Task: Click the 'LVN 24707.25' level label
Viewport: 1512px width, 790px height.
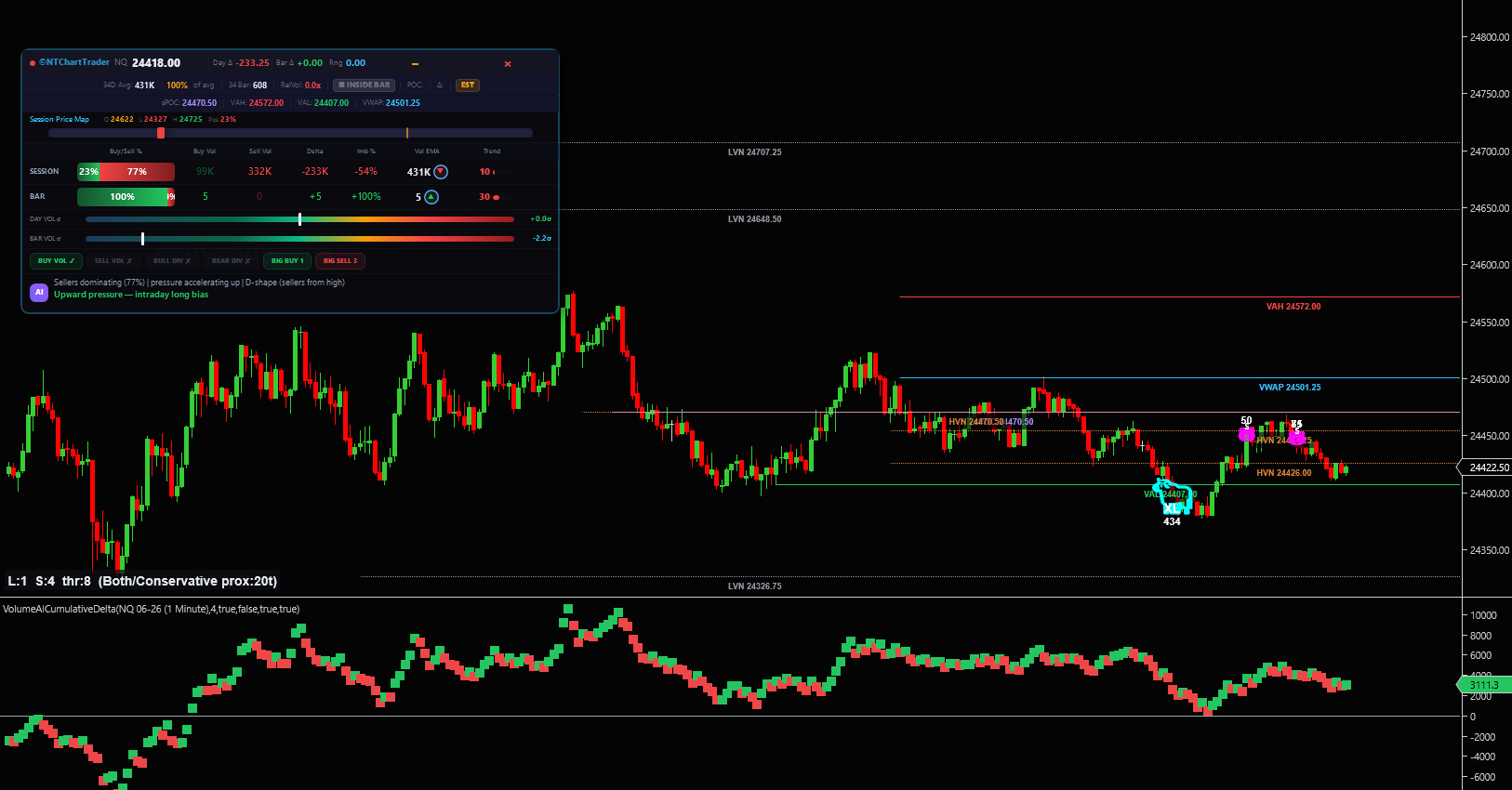Action: pyautogui.click(x=755, y=152)
